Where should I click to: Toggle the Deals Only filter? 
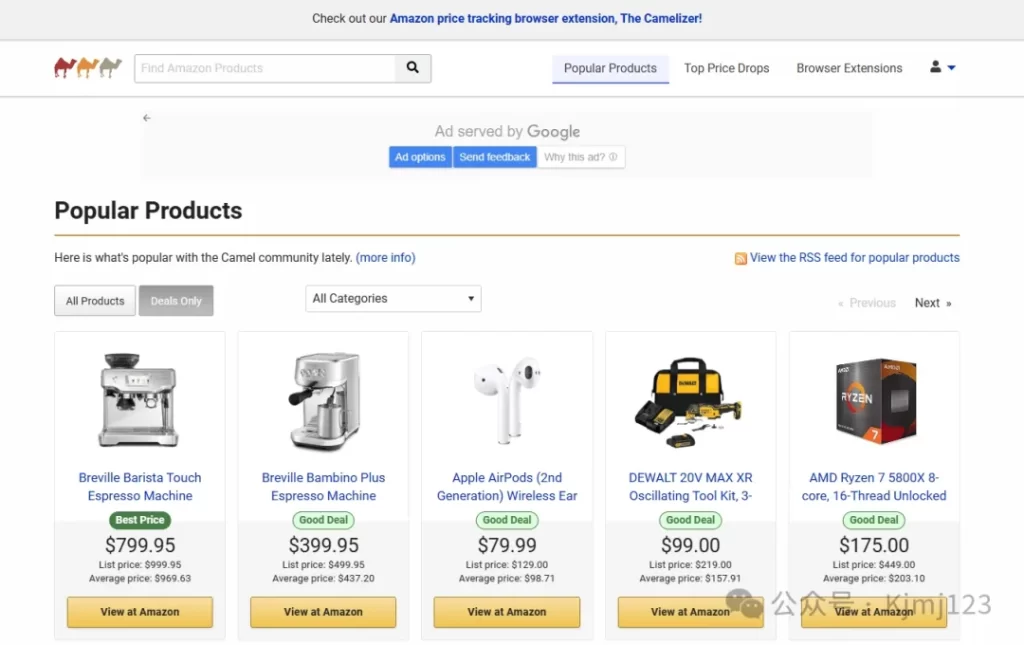coord(176,301)
